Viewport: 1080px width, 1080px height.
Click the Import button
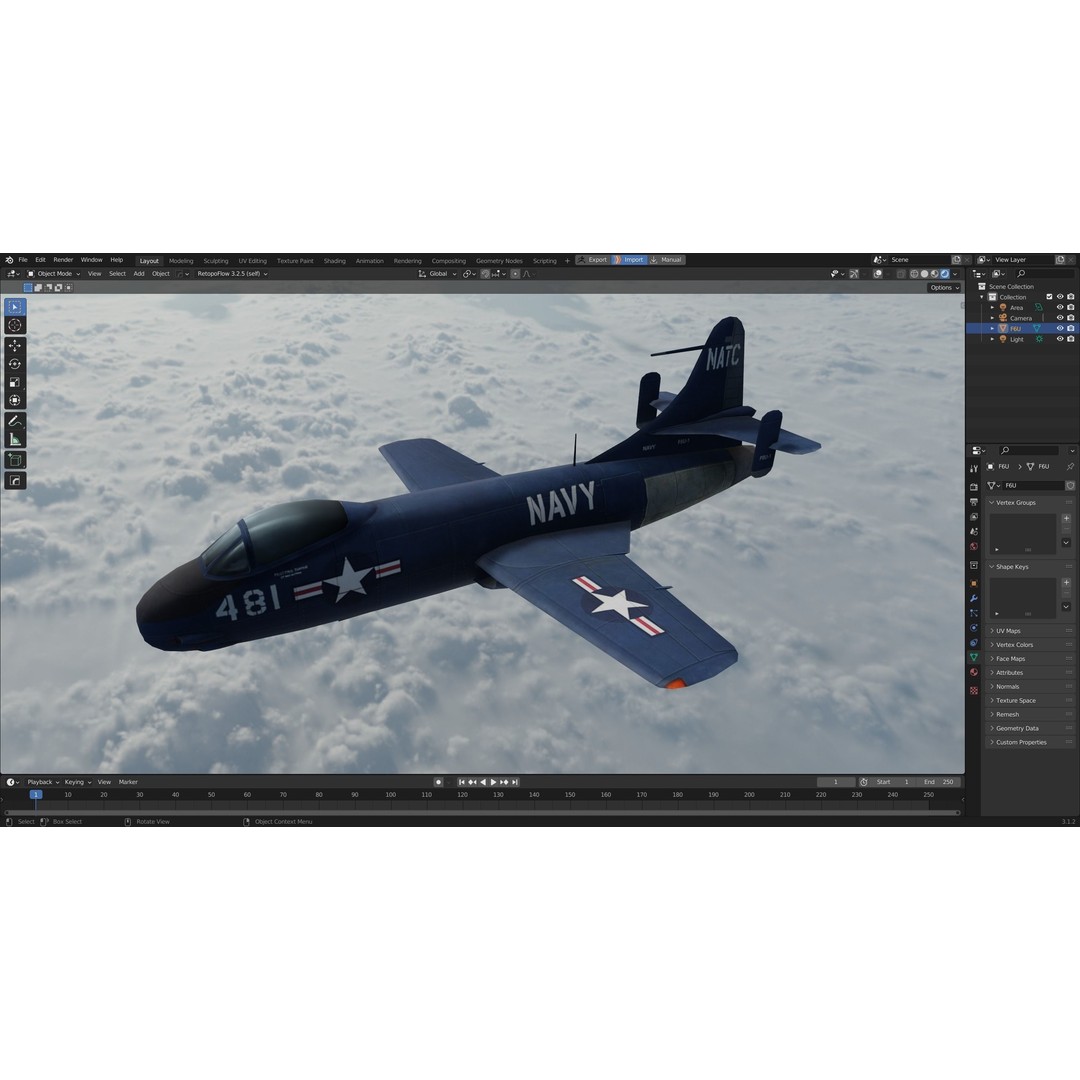(x=629, y=260)
